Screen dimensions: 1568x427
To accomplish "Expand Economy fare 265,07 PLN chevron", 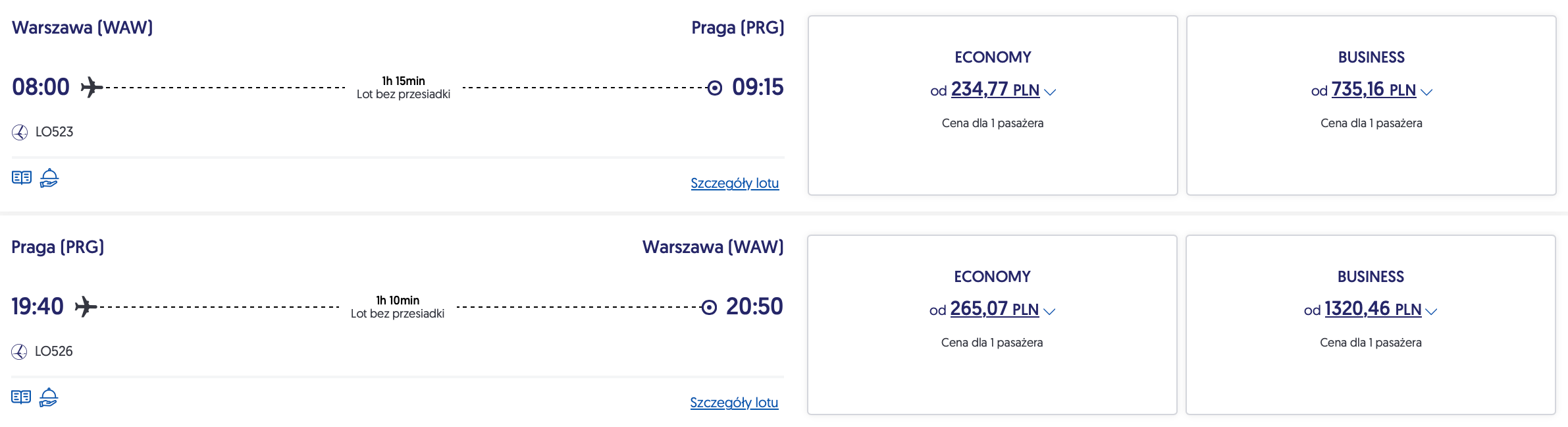I will (x=1050, y=312).
